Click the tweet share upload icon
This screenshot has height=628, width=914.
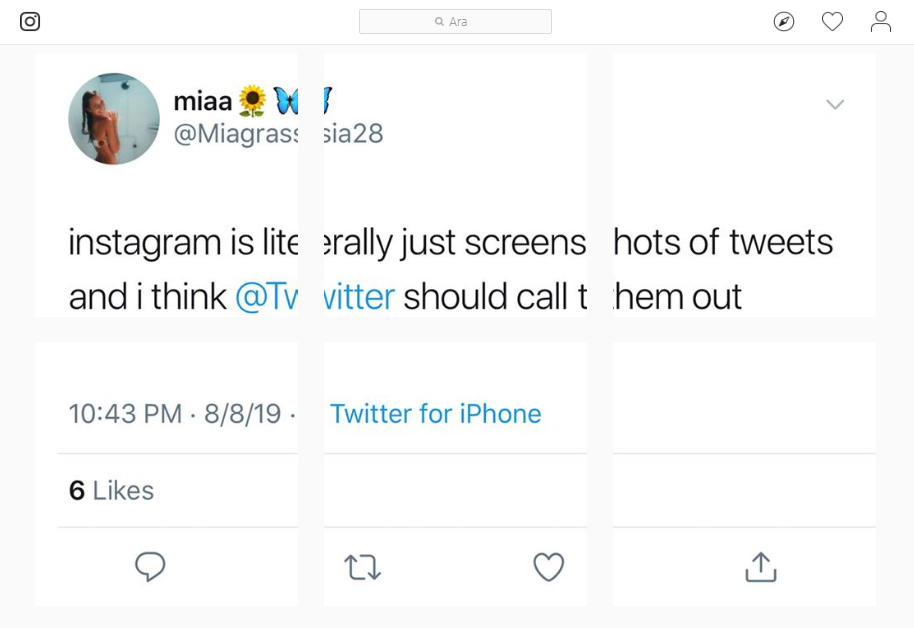(761, 567)
